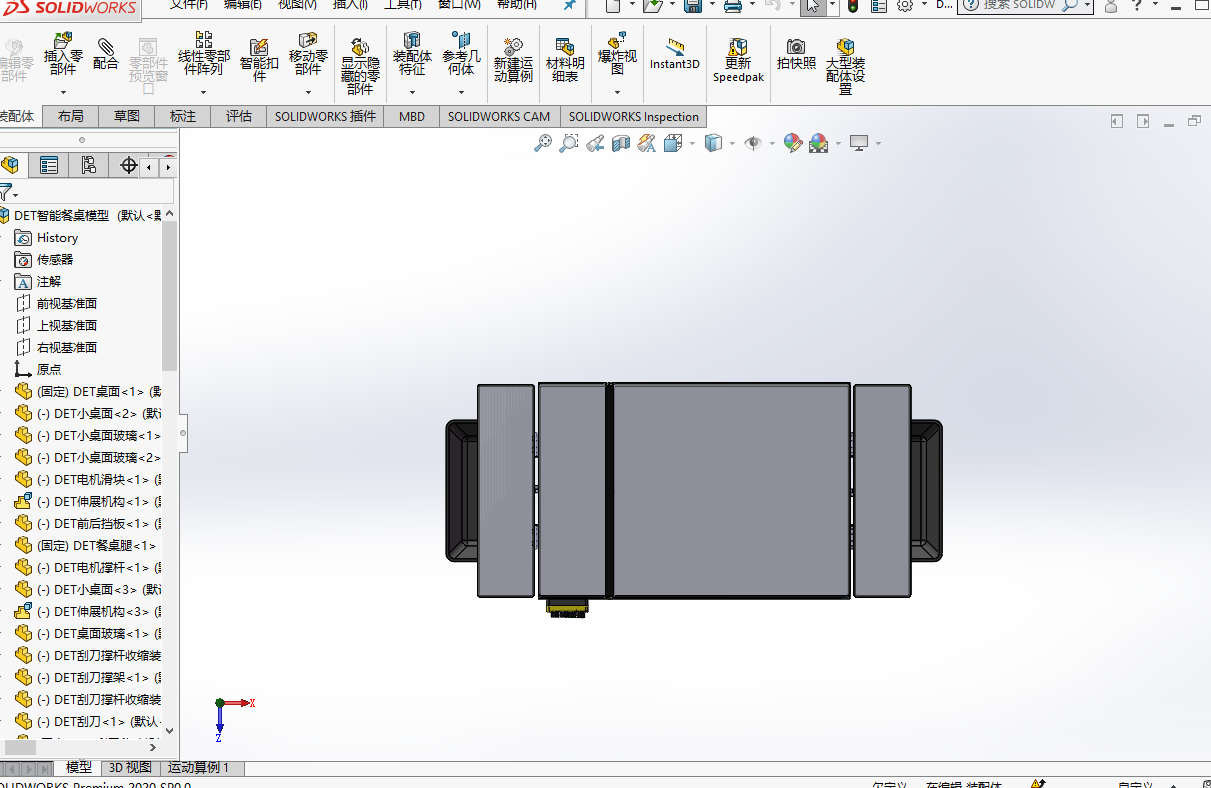1211x788 pixels.
Task: Toggle the 显示隐藏的零部件 show hidden components button
Action: tap(360, 66)
